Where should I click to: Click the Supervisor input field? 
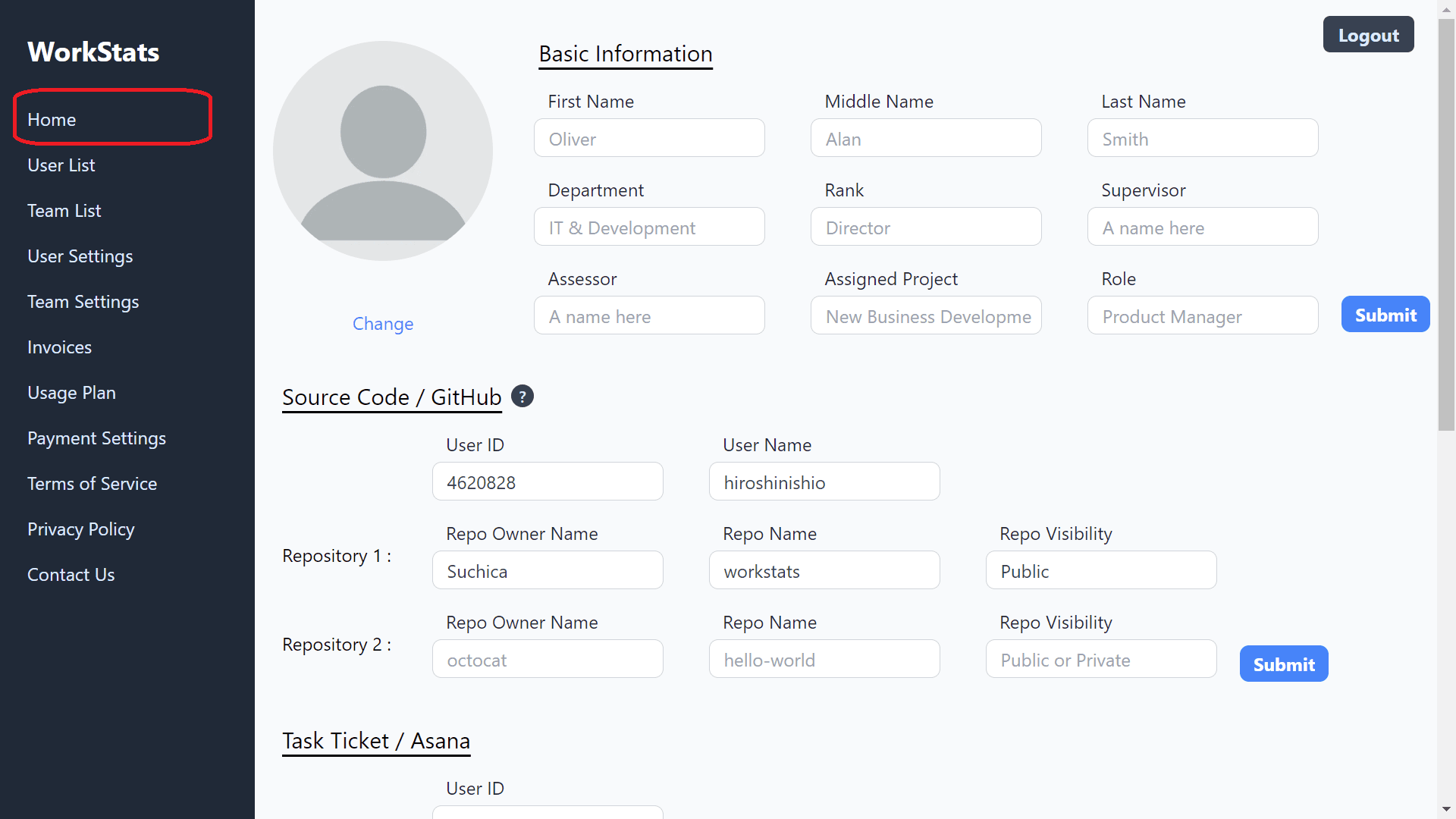[1203, 227]
